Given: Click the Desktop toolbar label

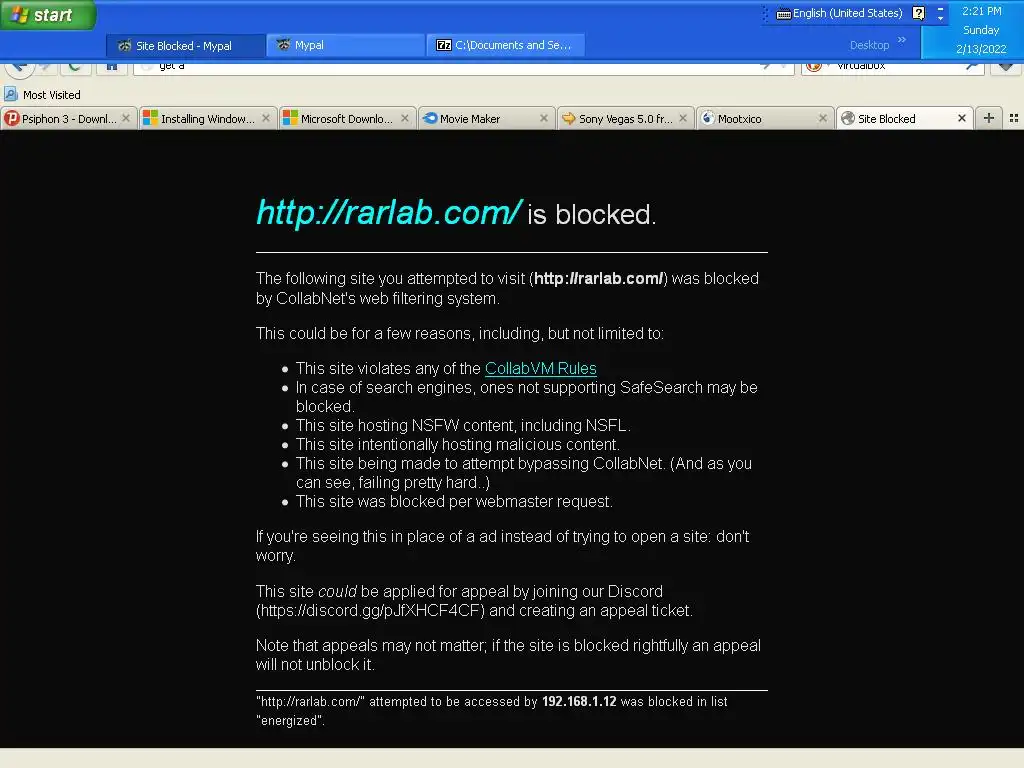Looking at the screenshot, I should [869, 45].
